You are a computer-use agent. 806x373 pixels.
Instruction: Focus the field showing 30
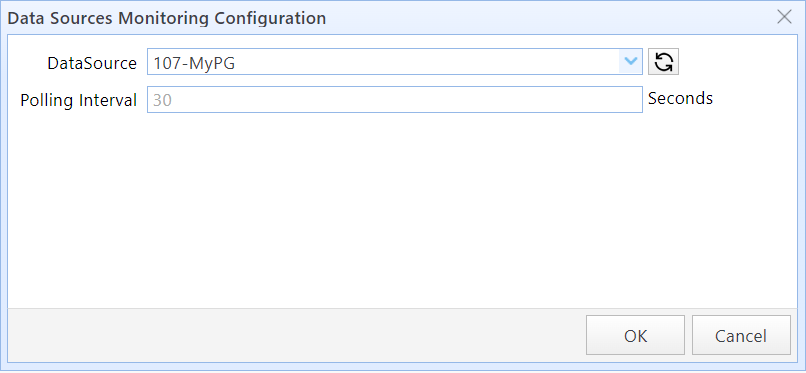(394, 100)
